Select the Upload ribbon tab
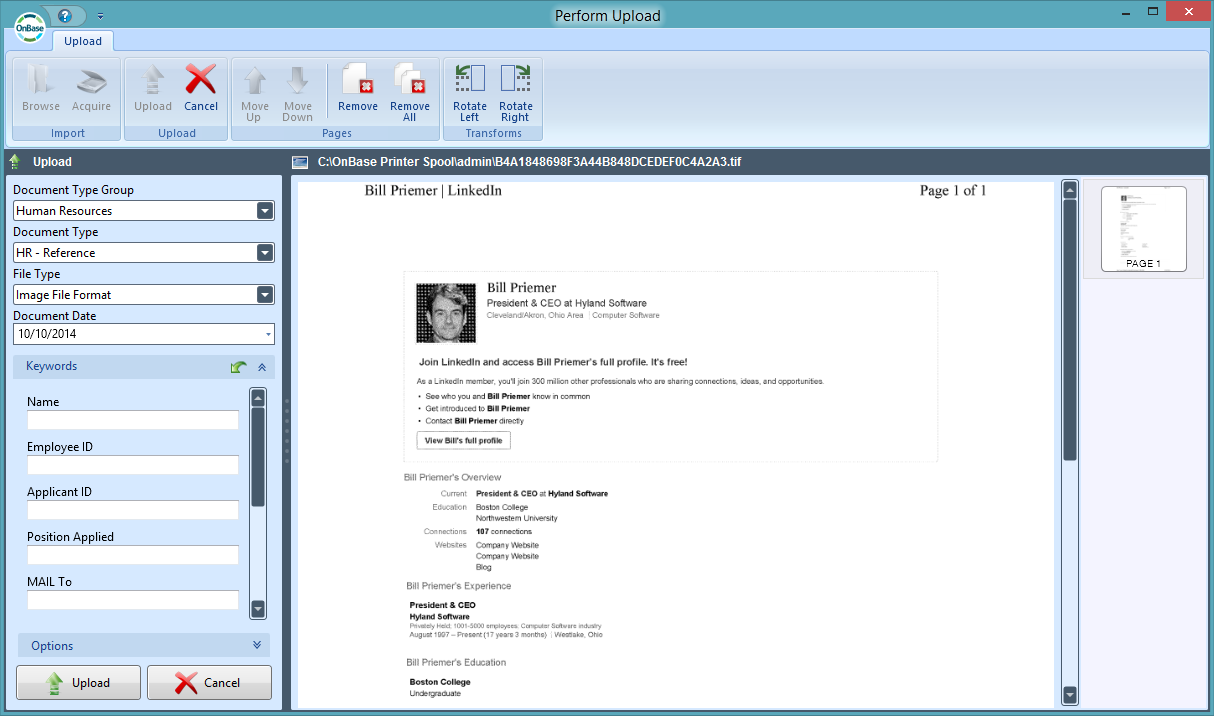The image size is (1214, 716). click(x=83, y=41)
